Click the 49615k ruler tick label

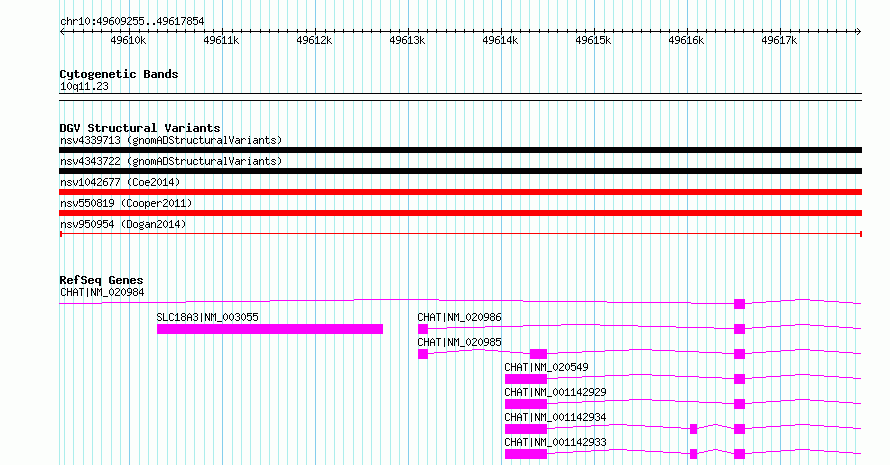(594, 40)
